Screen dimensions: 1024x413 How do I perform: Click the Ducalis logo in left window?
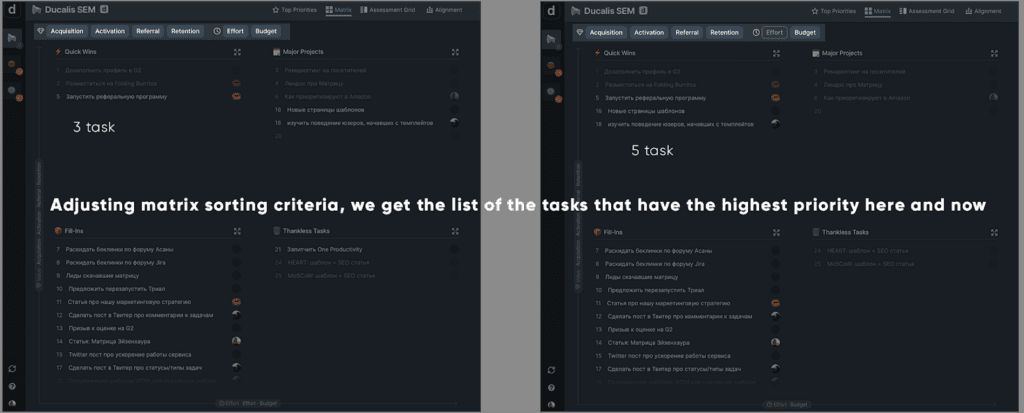tap(12, 10)
